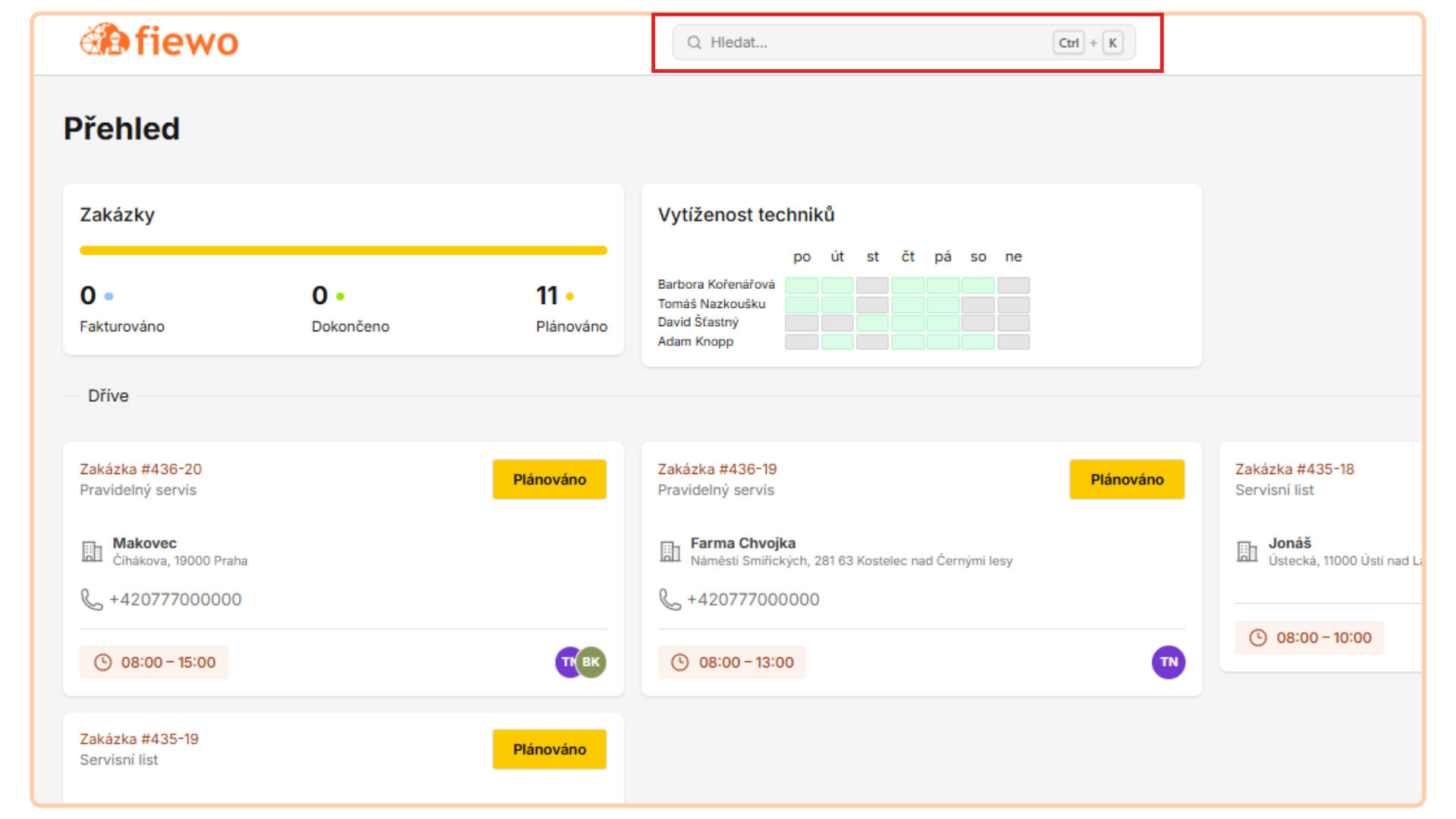This screenshot has height=819, width=1456.
Task: Click Plánováno button on Zakázka #436-20
Action: pos(549,479)
